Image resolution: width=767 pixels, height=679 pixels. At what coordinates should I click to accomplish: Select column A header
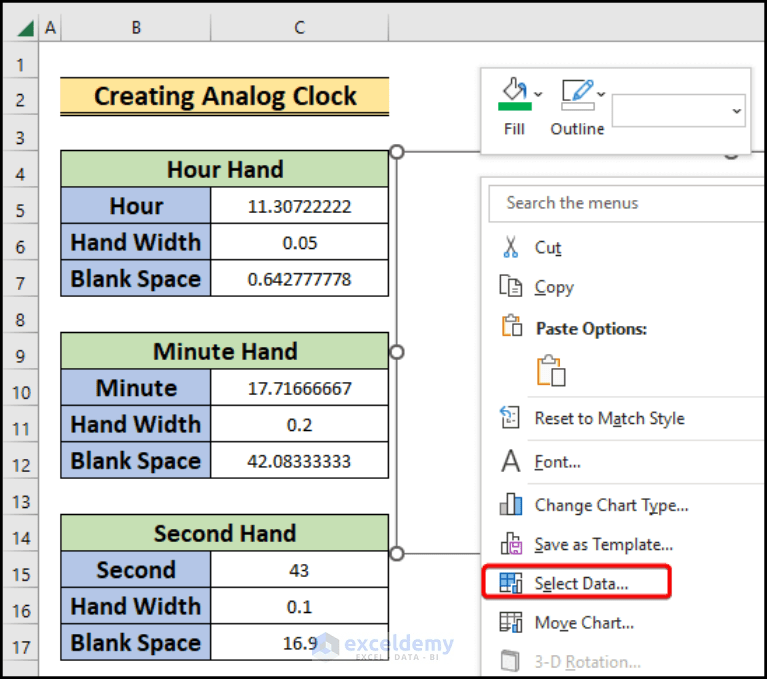[x=50, y=28]
